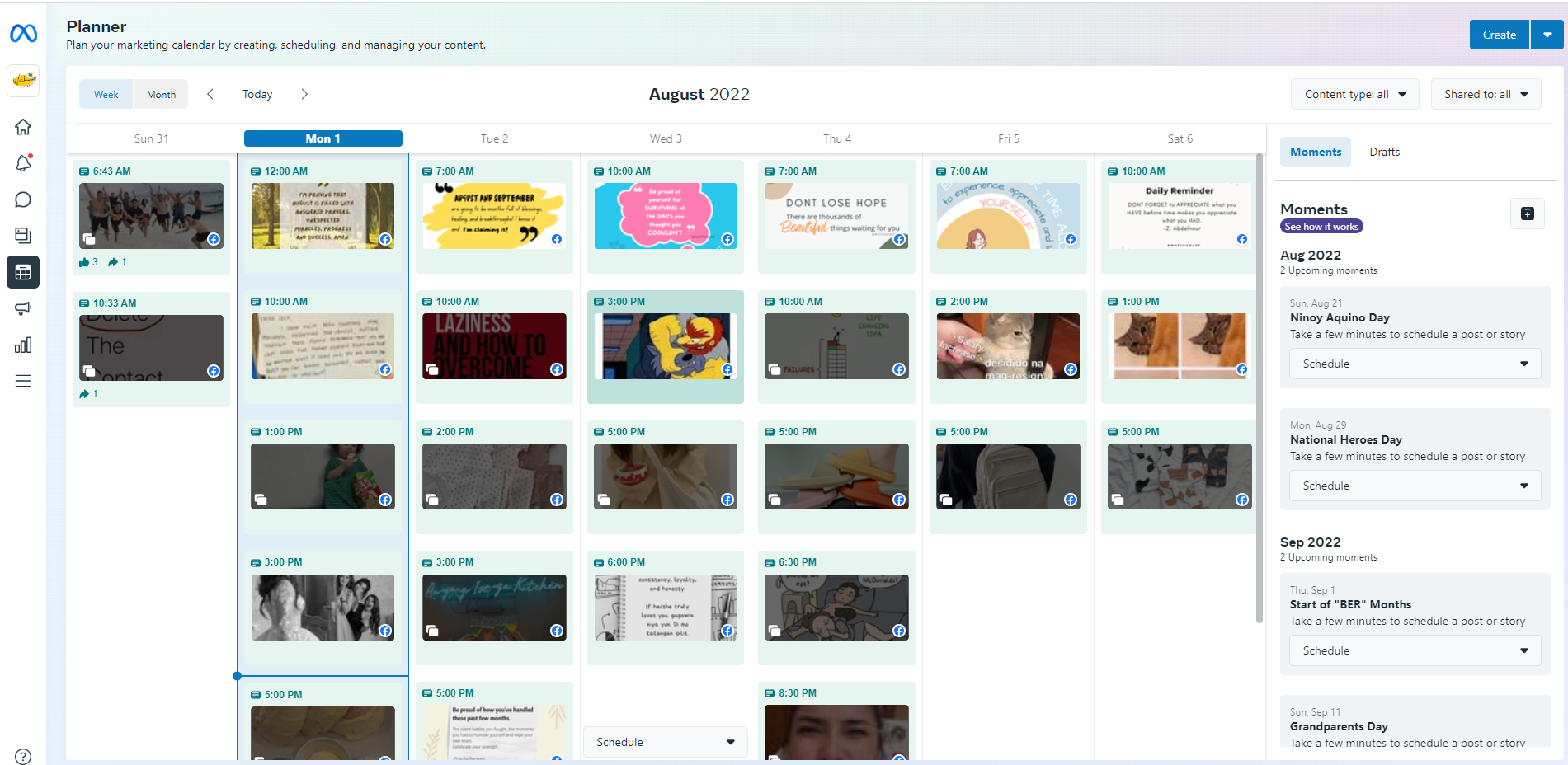Screen dimensions: 1568x765
Task: Open Posts and stories sidebar icon
Action: tap(23, 236)
